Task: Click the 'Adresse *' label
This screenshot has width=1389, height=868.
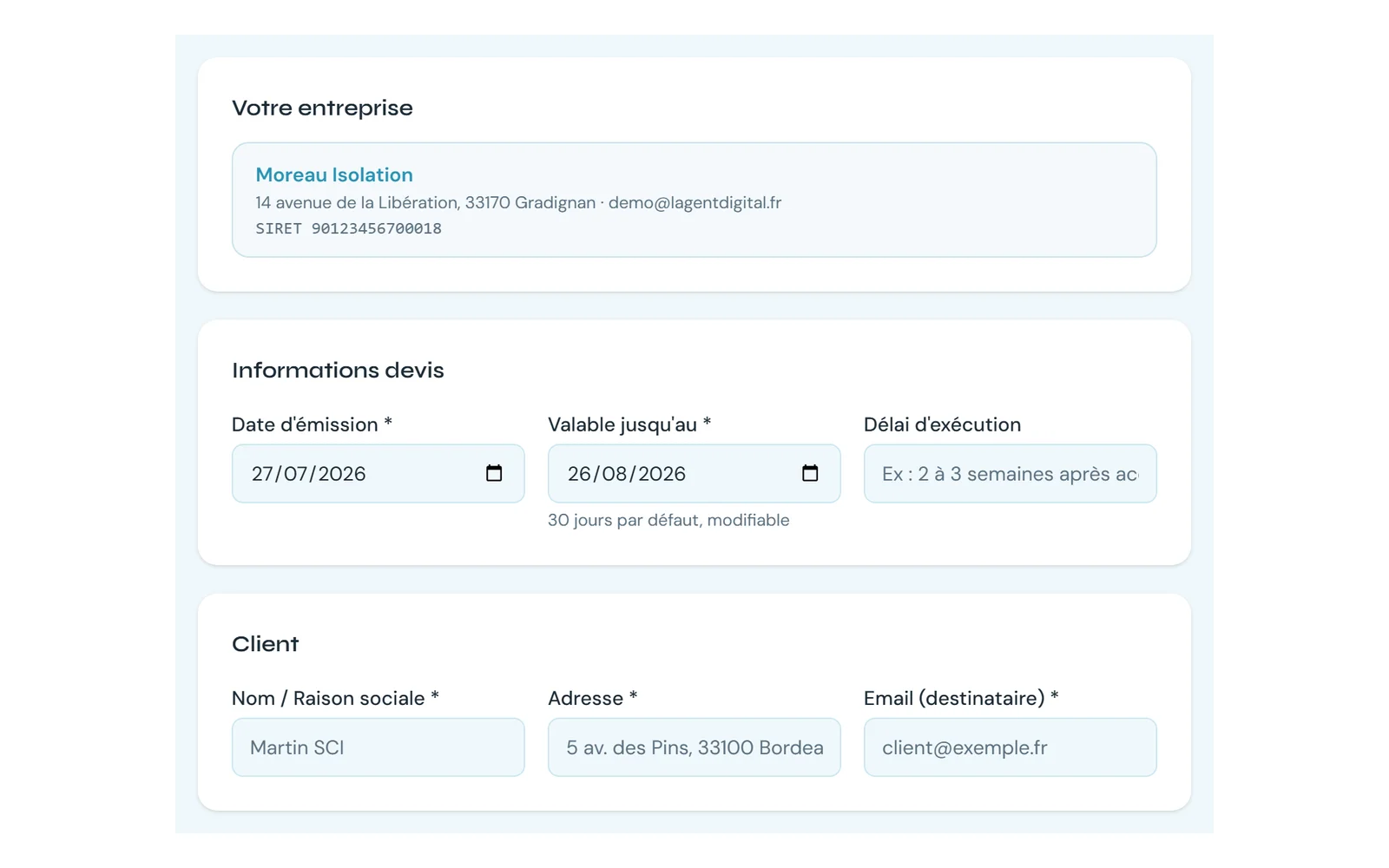Action: 593,698
